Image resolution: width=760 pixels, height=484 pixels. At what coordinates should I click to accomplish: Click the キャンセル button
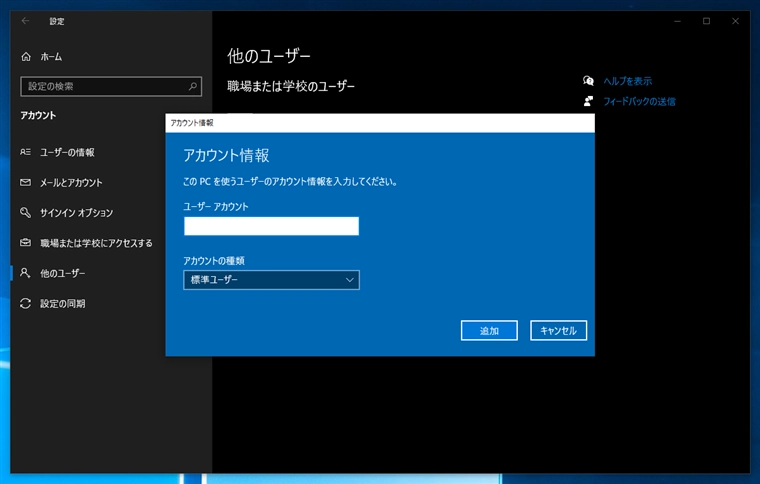coord(558,330)
